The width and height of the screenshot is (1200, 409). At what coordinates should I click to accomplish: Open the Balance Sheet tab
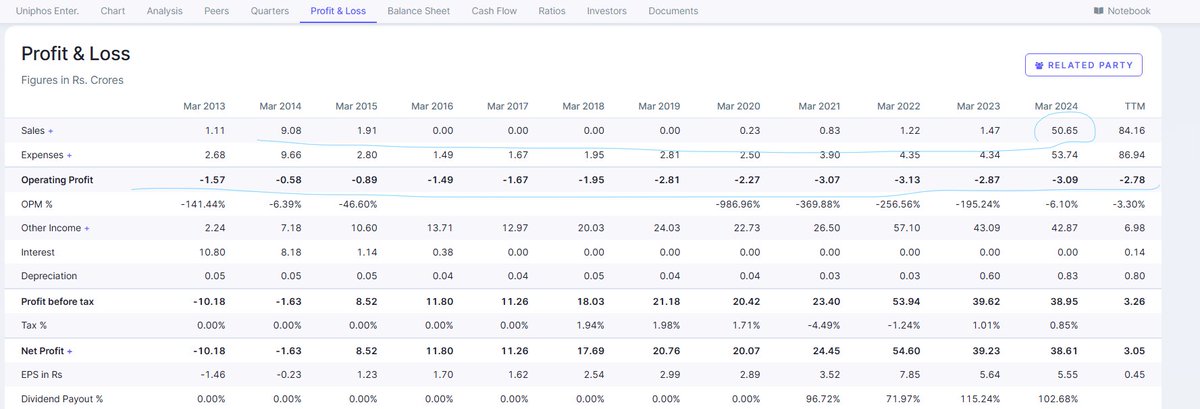coord(421,11)
